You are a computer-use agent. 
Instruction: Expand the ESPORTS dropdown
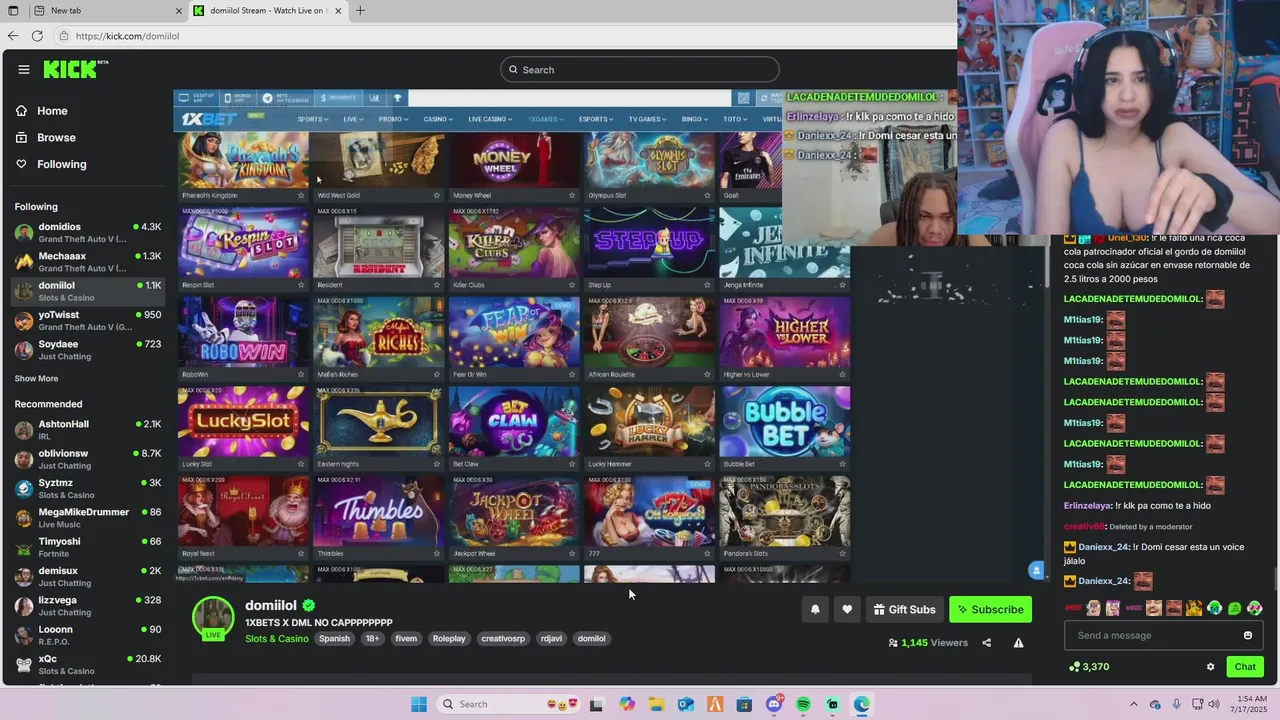(597, 119)
